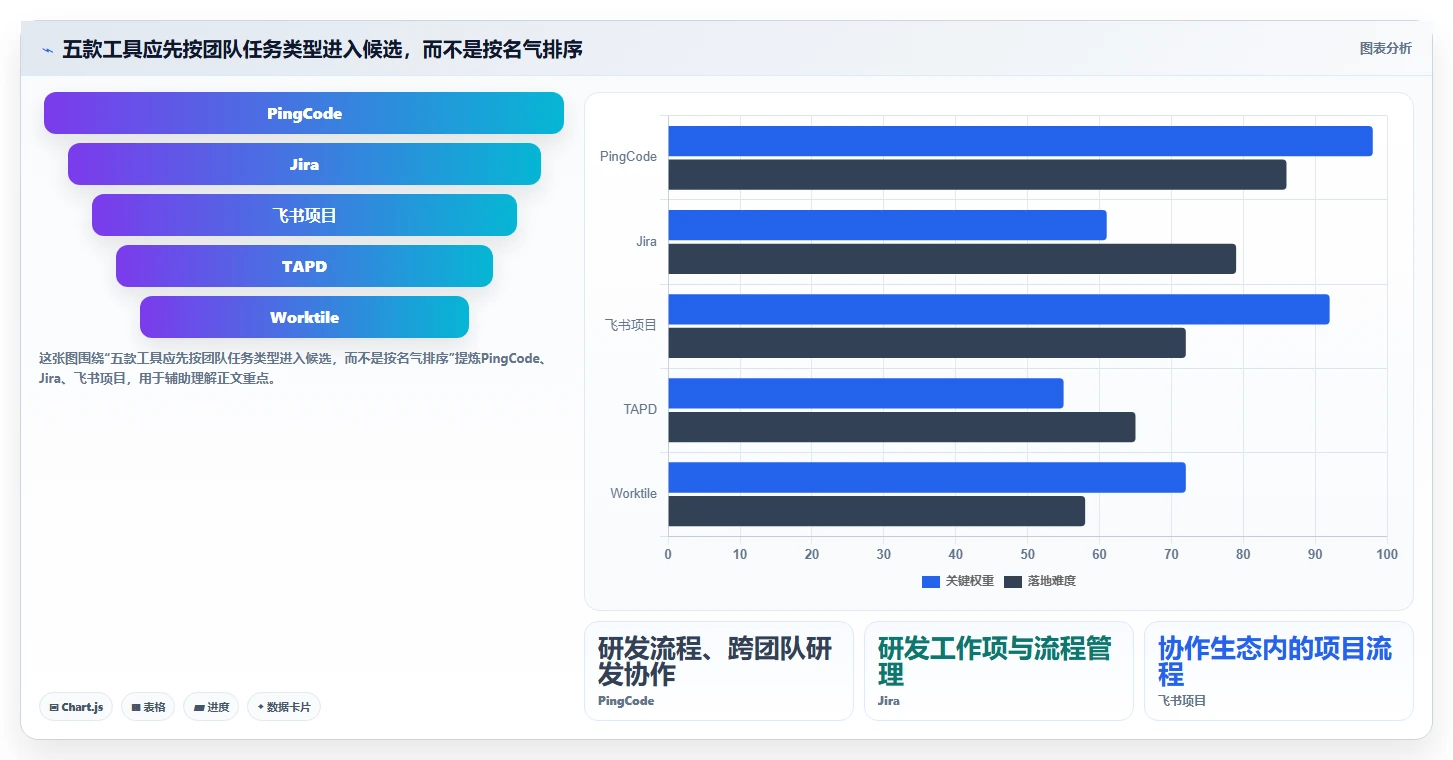Click the x-axis tick label 100
The width and height of the screenshot is (1453, 760).
pyautogui.click(x=1386, y=554)
